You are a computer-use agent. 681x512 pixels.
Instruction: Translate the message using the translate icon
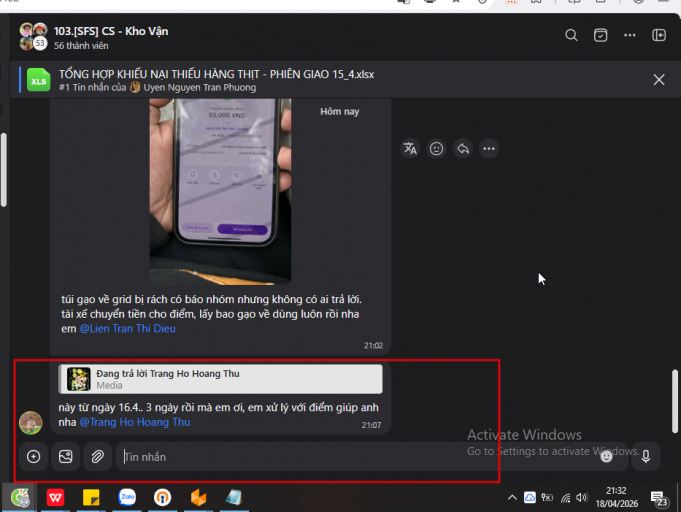[x=410, y=149]
